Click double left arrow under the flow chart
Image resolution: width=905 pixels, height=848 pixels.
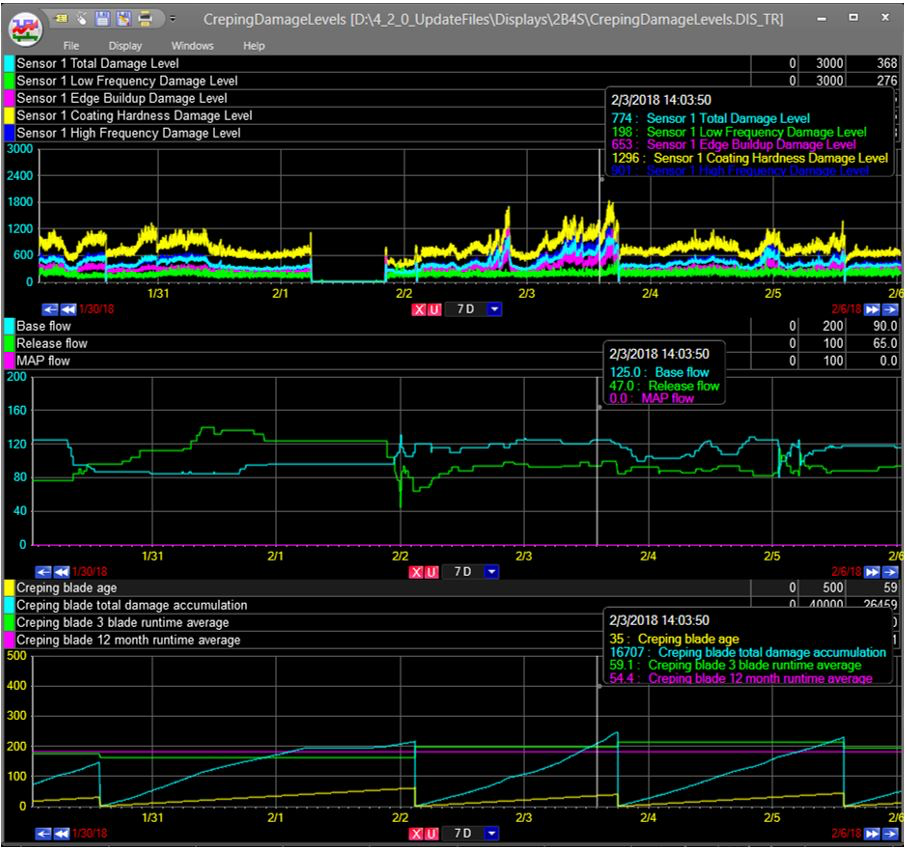click(61, 571)
